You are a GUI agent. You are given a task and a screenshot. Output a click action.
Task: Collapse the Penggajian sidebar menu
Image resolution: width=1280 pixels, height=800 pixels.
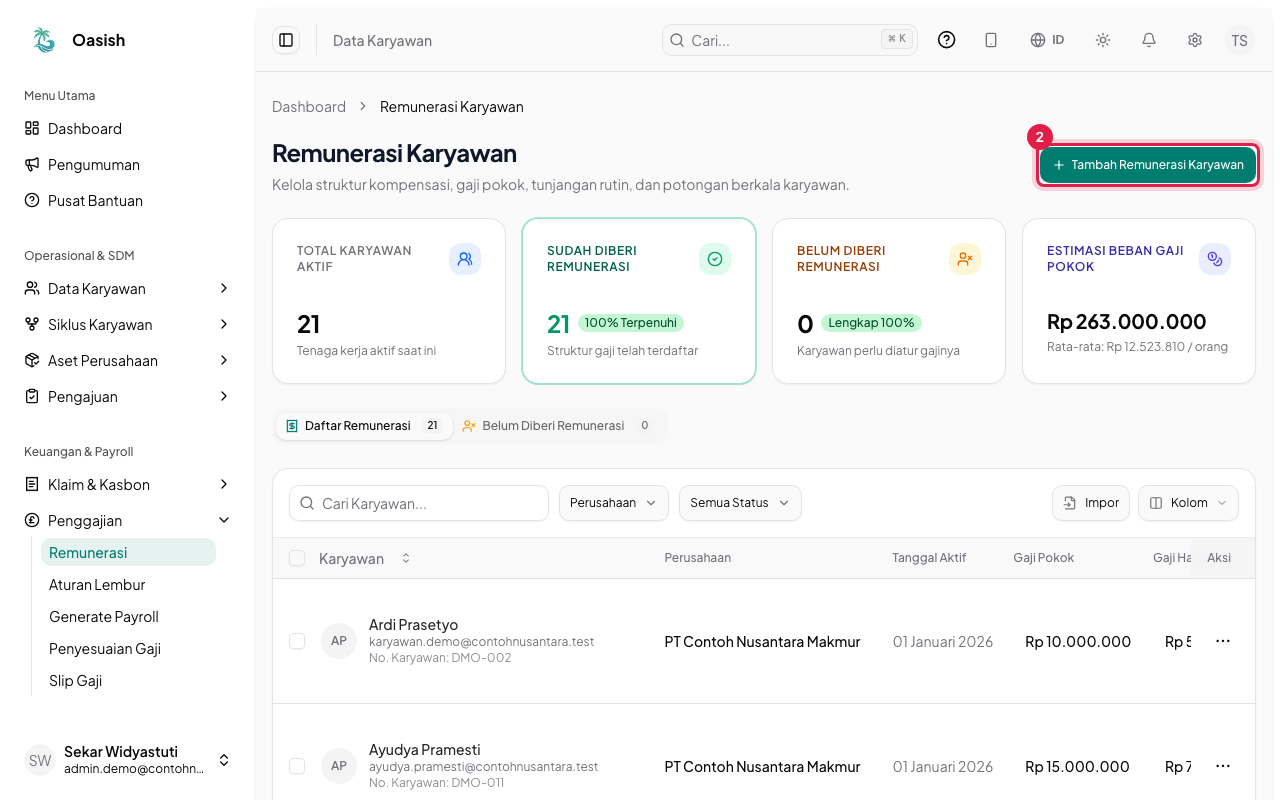pos(127,521)
